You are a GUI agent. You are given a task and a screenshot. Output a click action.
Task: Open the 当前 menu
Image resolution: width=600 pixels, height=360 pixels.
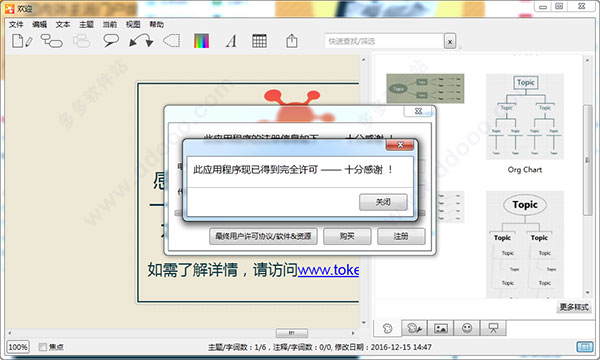click(109, 24)
